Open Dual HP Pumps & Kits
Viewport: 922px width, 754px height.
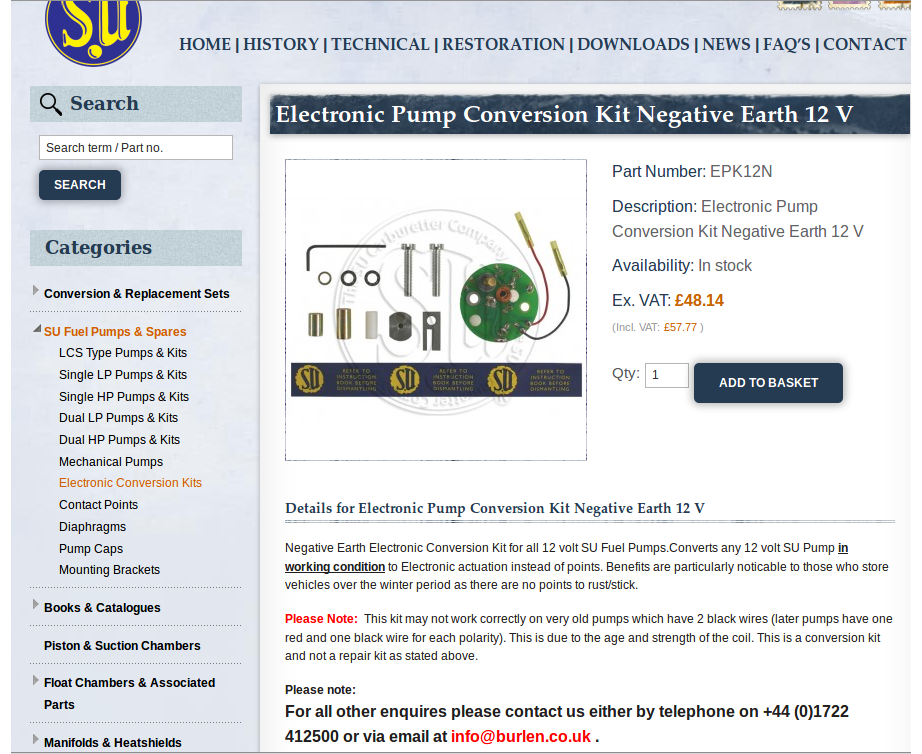(119, 439)
